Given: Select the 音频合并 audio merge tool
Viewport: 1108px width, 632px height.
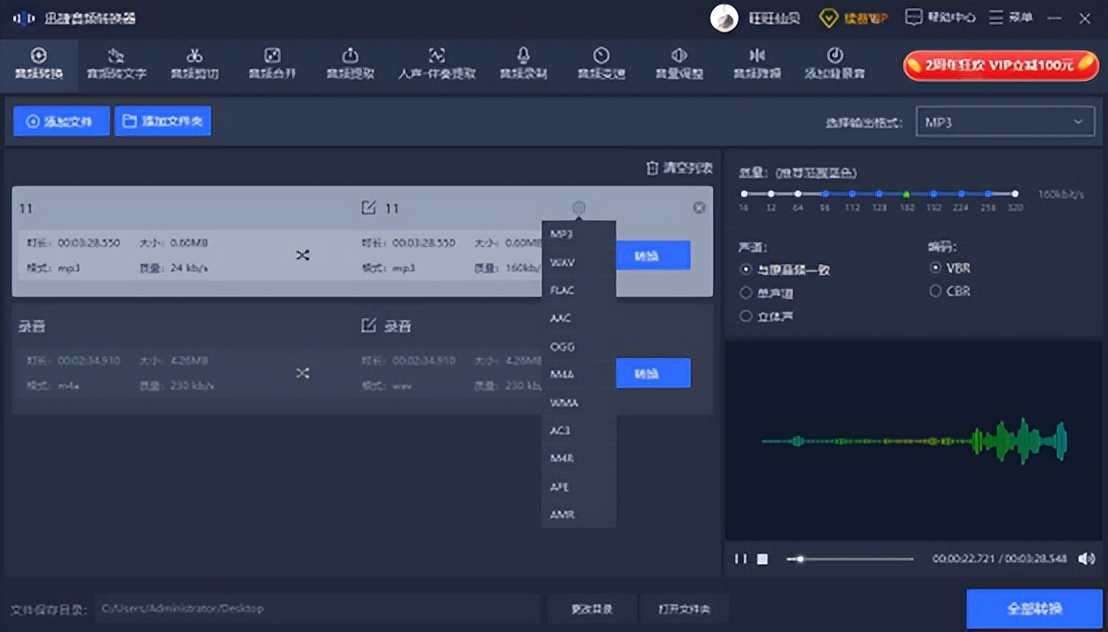Looking at the screenshot, I should point(270,63).
